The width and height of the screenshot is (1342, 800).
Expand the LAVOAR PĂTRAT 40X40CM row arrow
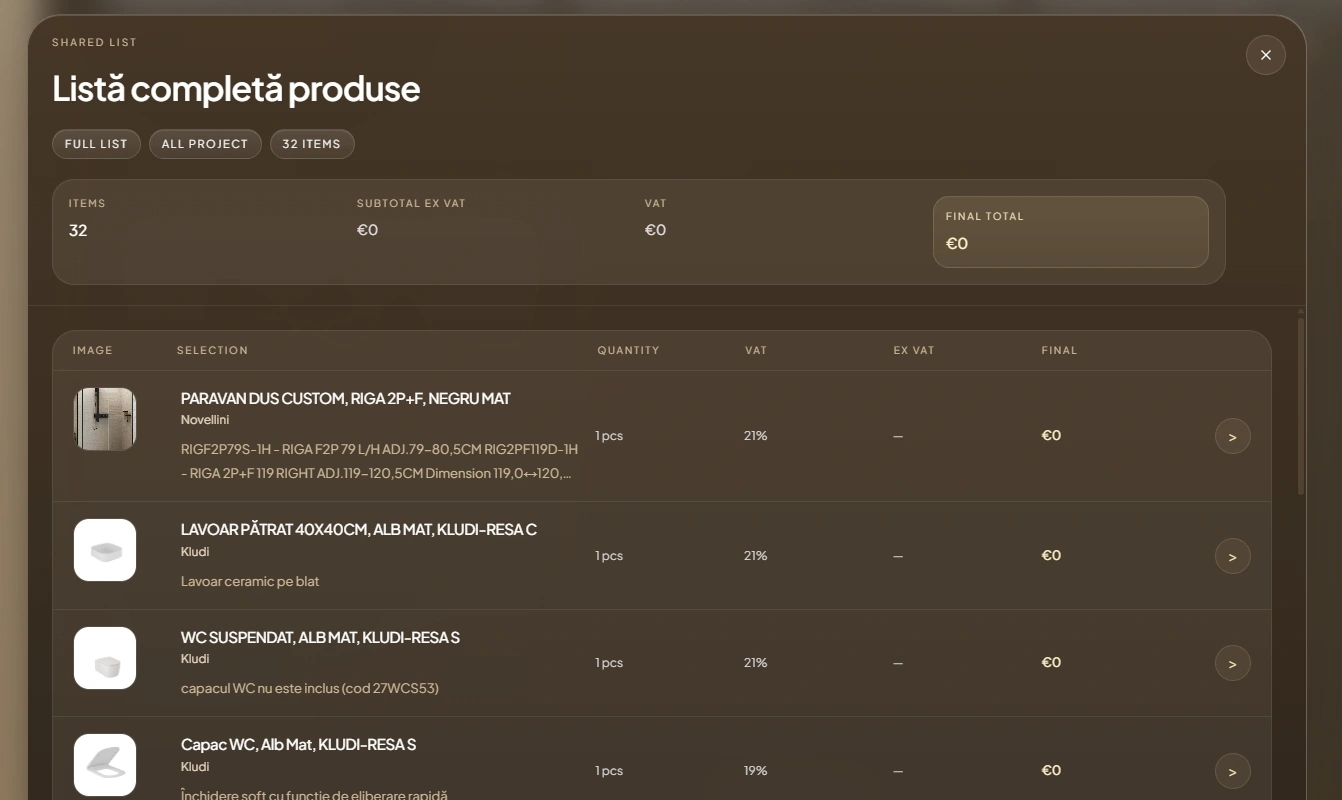(x=1232, y=556)
